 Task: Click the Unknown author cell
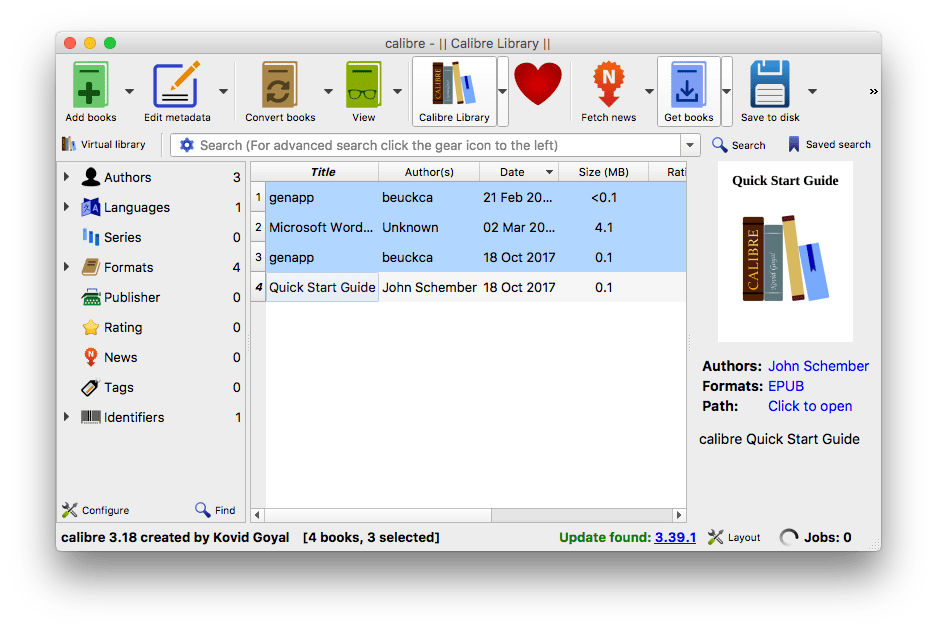pyautogui.click(x=429, y=227)
